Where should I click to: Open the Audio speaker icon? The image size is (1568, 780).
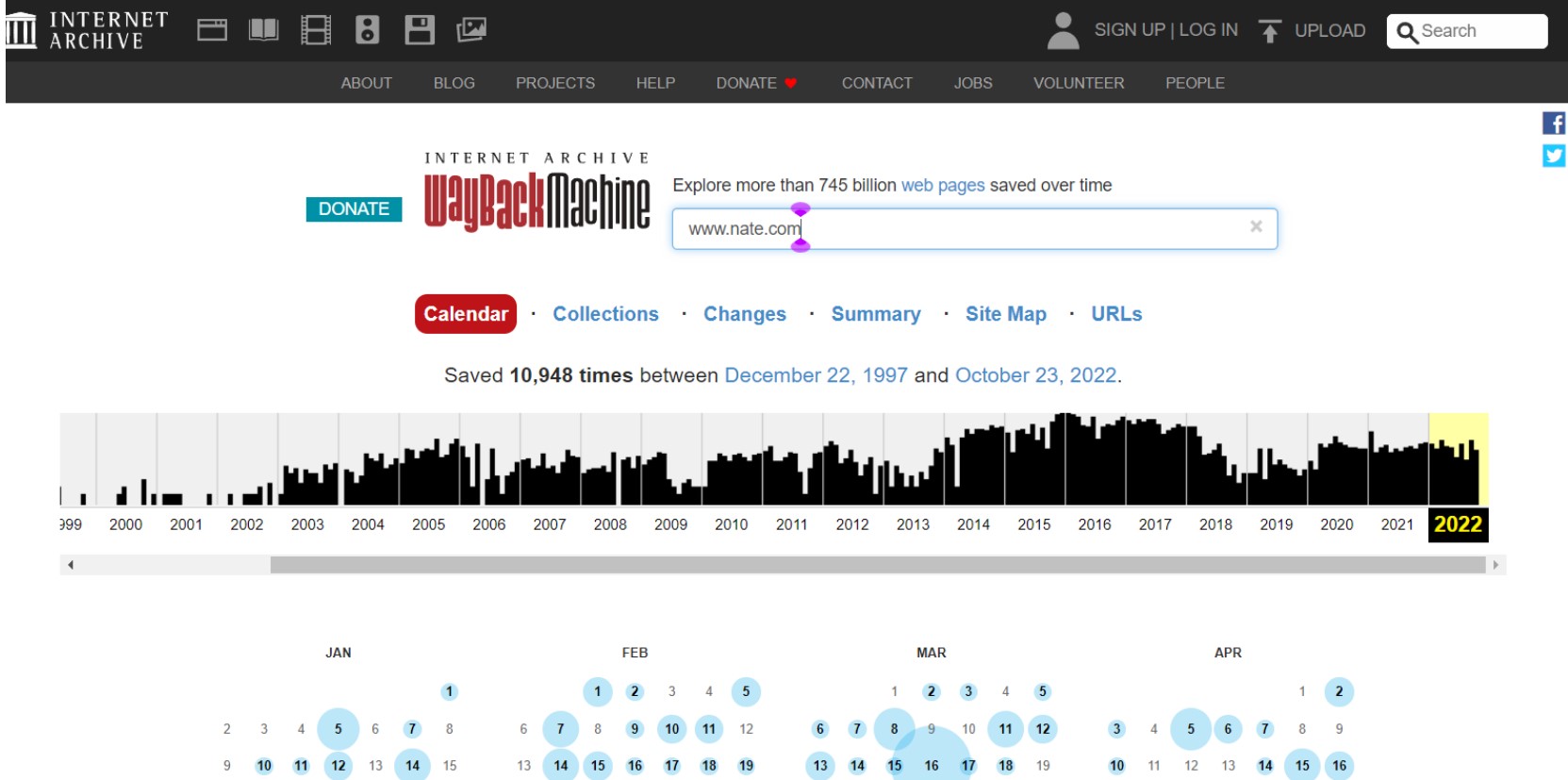click(368, 30)
